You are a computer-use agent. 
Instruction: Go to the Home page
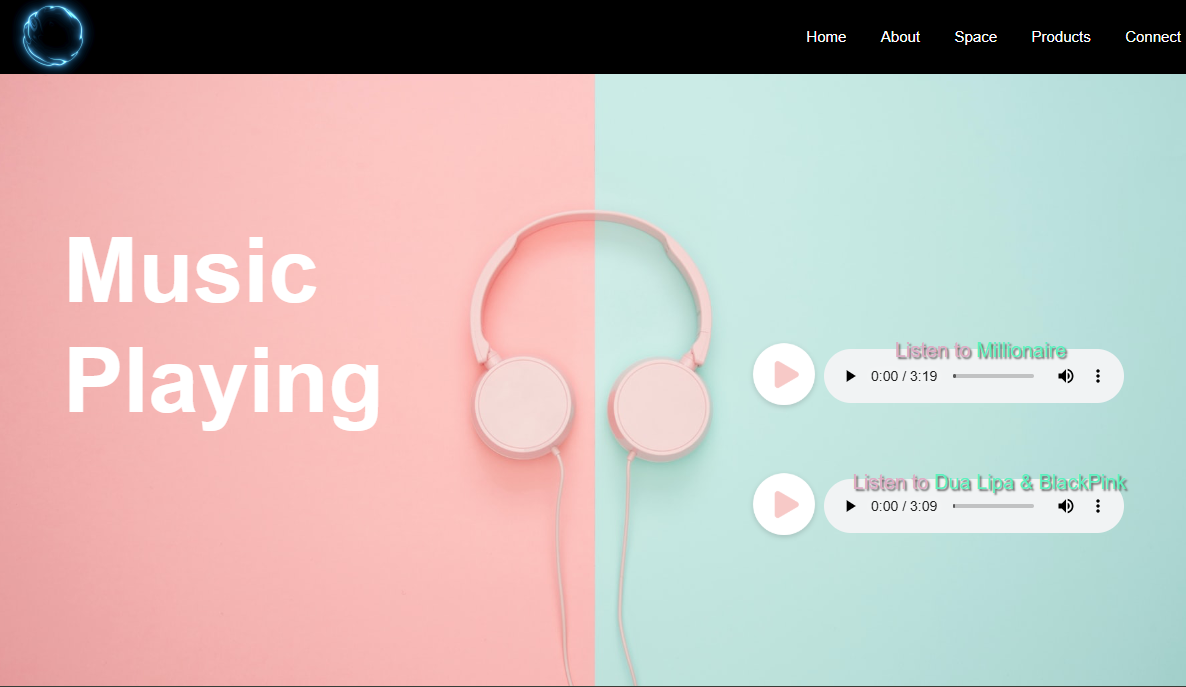pyautogui.click(x=826, y=37)
